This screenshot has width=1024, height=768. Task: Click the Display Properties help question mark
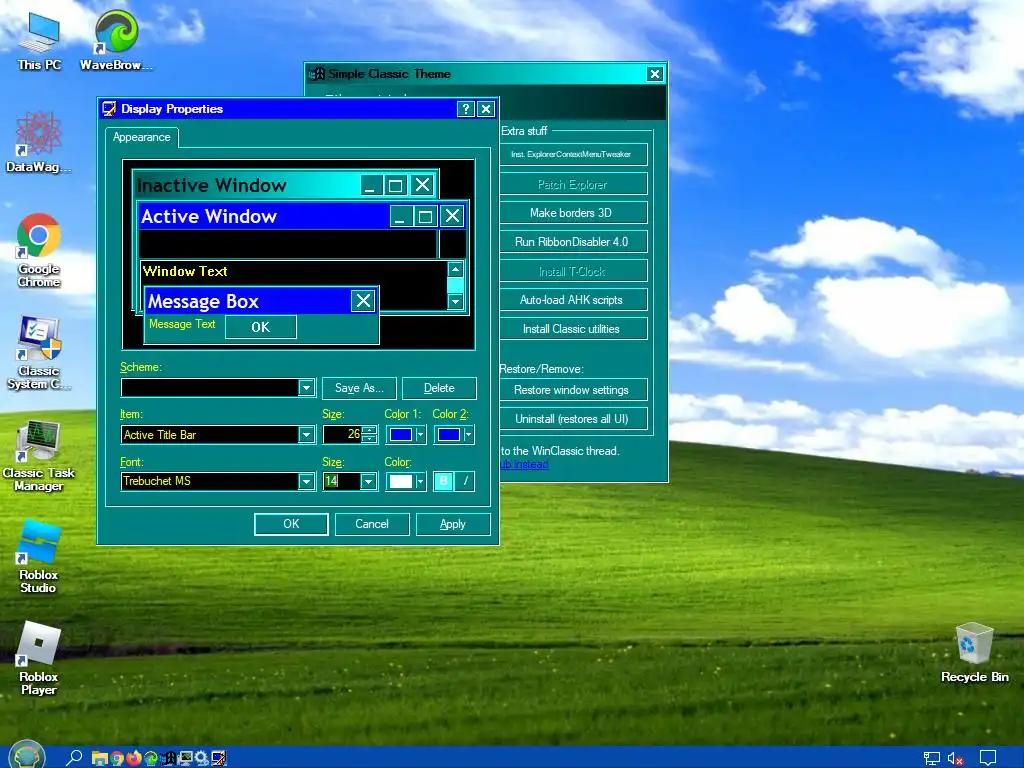click(465, 109)
